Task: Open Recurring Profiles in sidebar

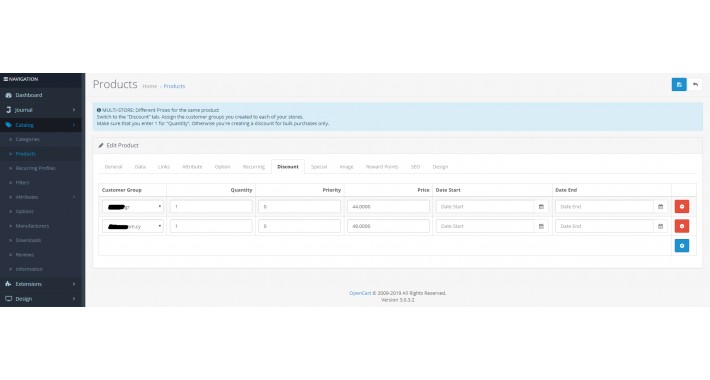Action: point(35,168)
